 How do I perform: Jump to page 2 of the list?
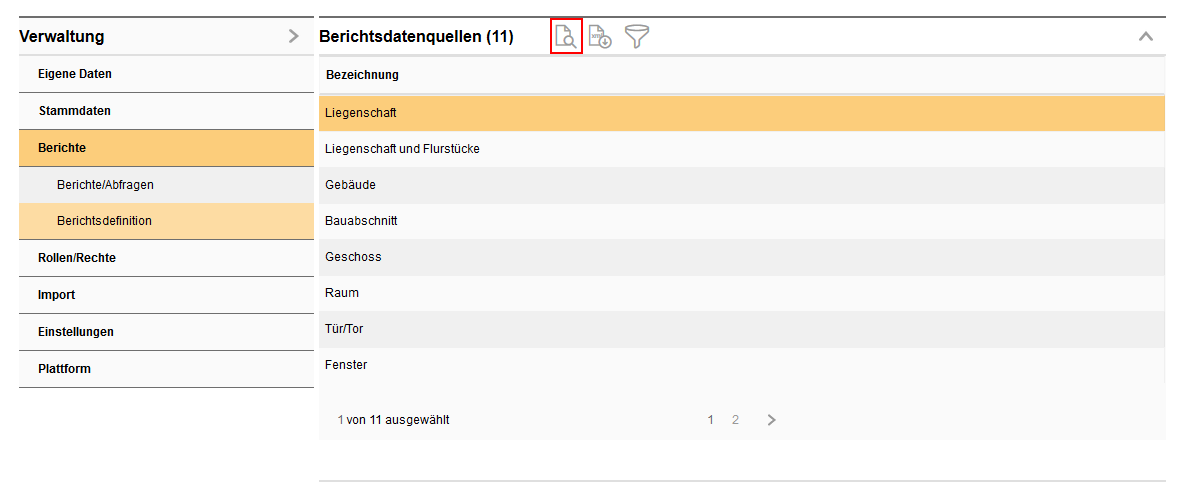pyautogui.click(x=735, y=420)
